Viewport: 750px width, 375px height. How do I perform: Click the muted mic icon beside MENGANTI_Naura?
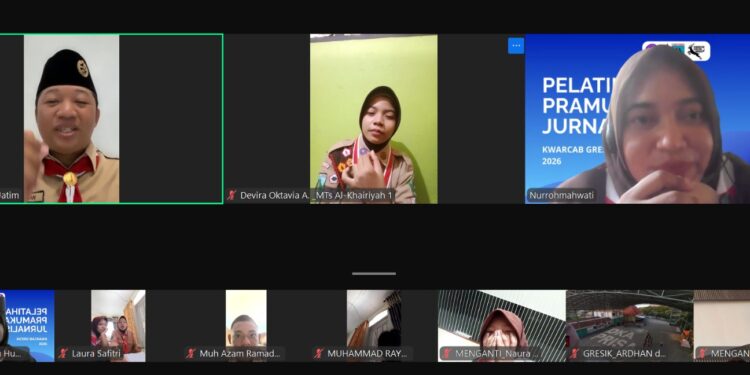(447, 353)
